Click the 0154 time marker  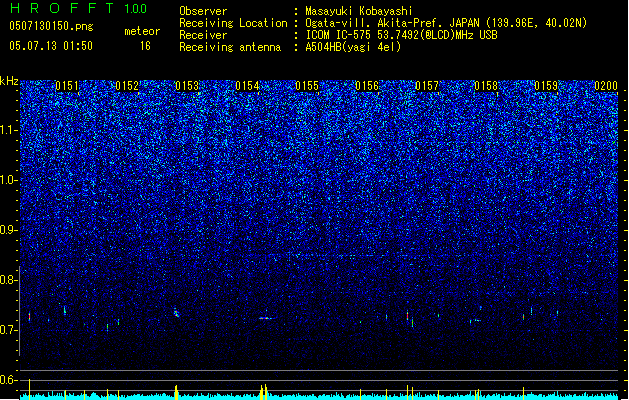coord(247,86)
